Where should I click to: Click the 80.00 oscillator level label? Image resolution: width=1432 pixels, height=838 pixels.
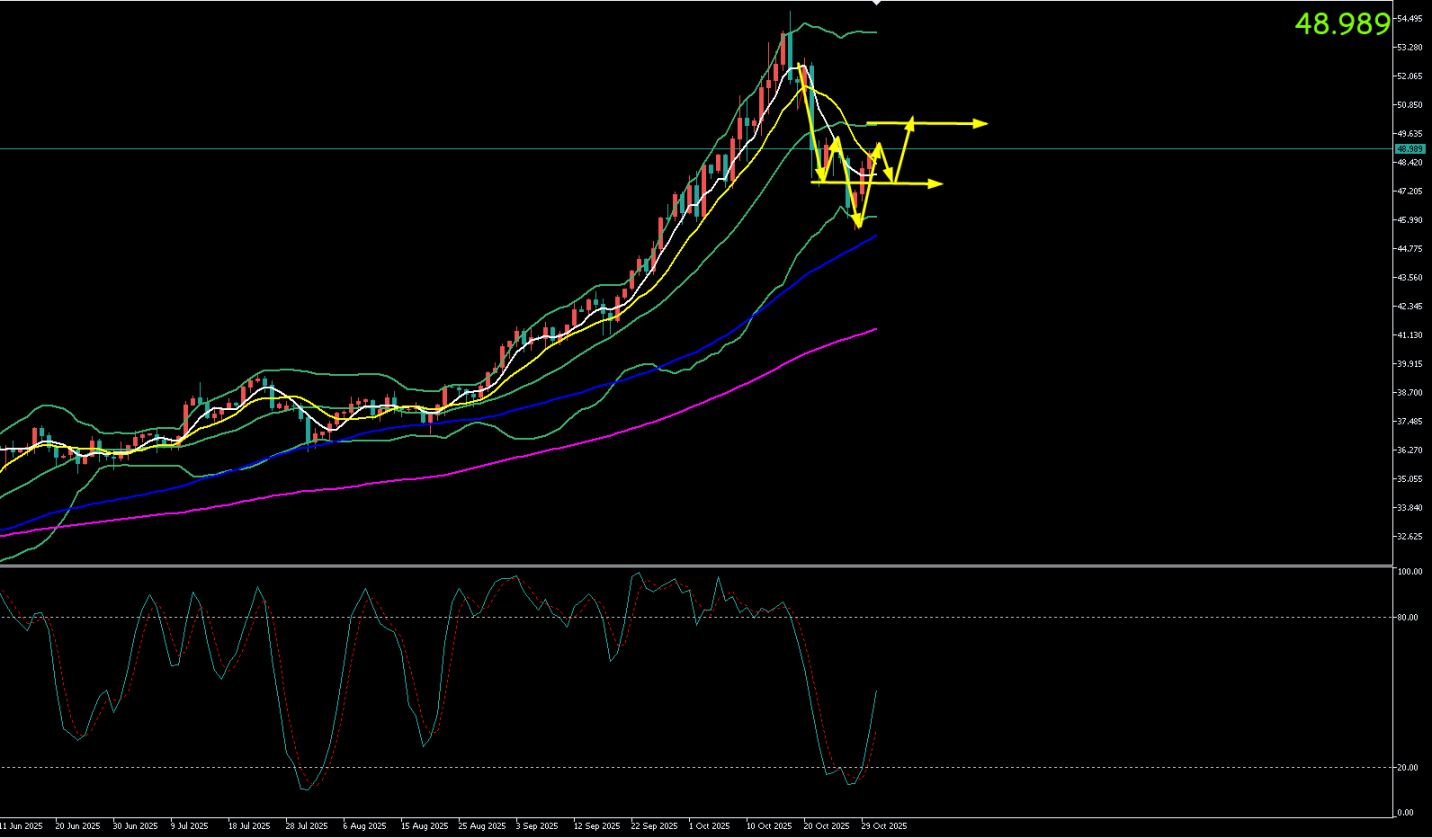click(x=1409, y=617)
